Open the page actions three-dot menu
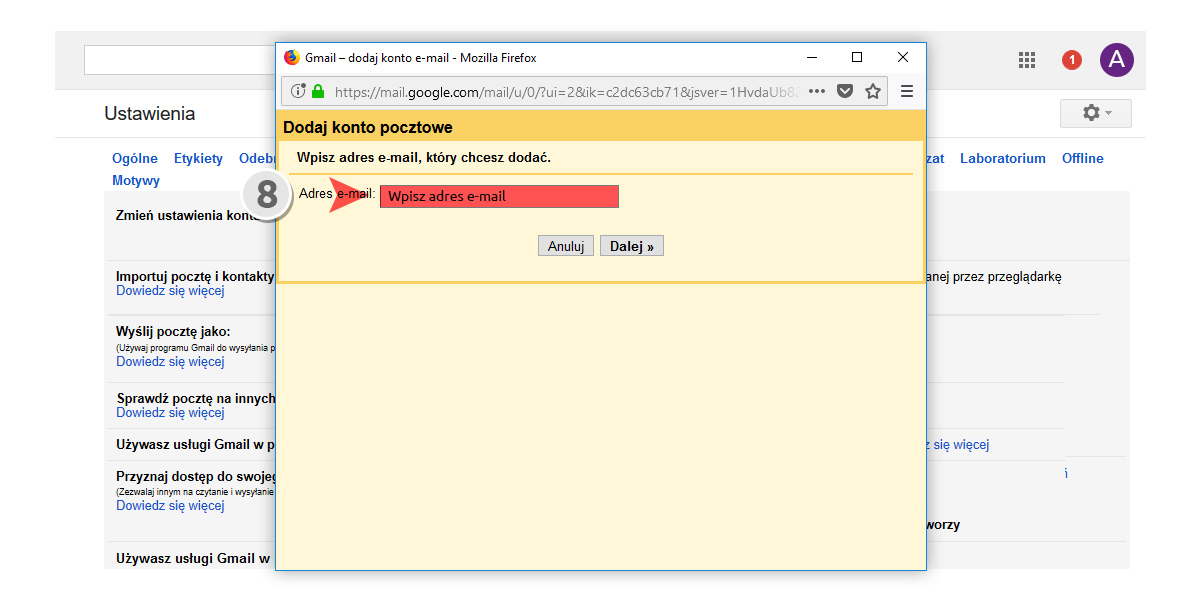The image size is (1200, 600). coord(817,91)
